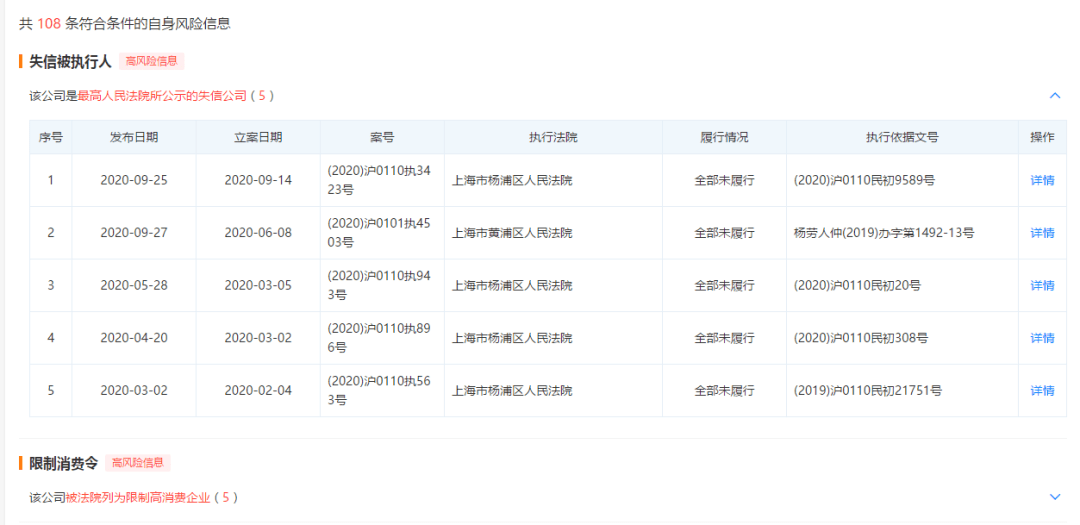This screenshot has width=1080, height=525.
Task: Open 详情 for case (2020)沪0110执3423号
Action: pos(1042,181)
